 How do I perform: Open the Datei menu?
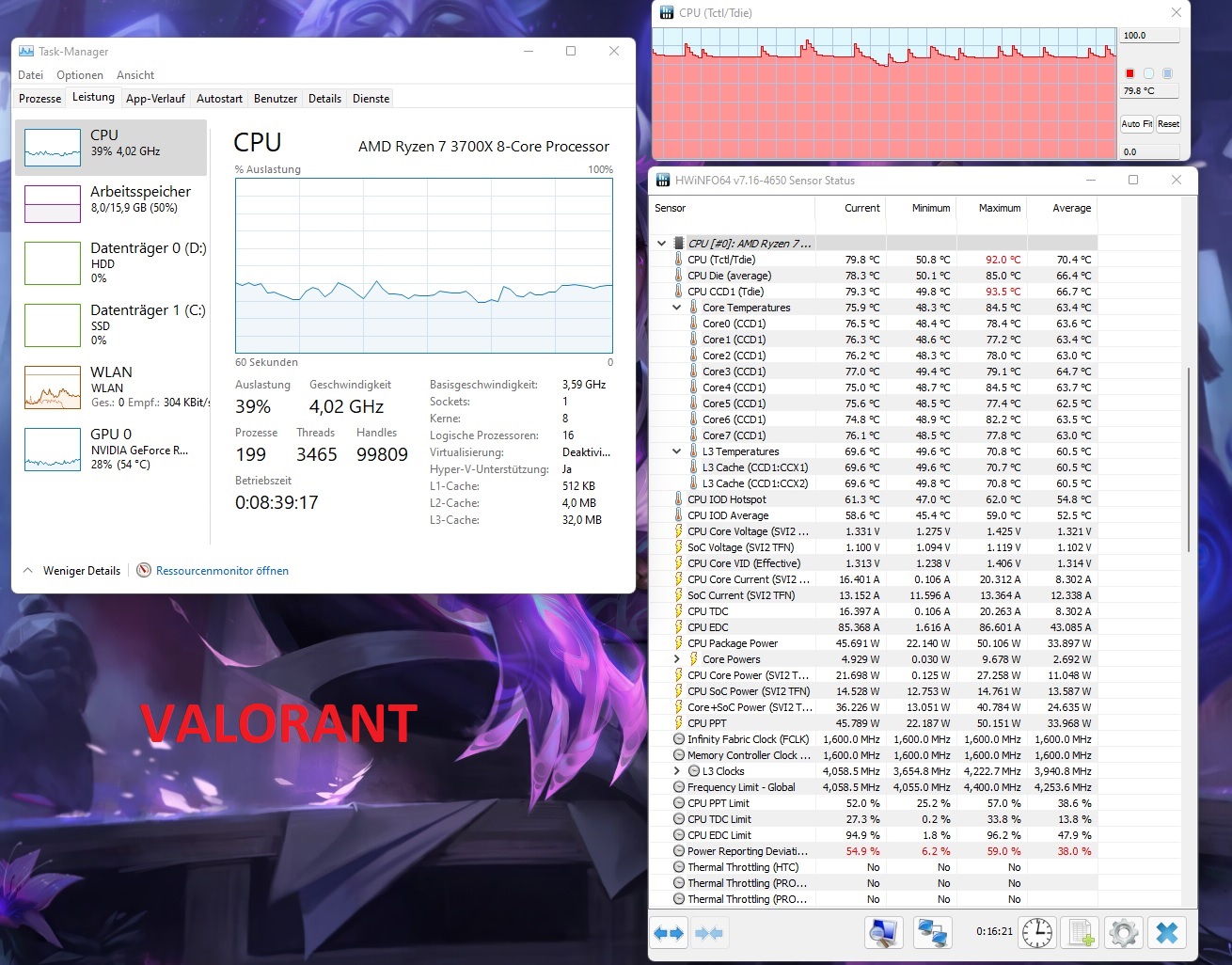[31, 75]
